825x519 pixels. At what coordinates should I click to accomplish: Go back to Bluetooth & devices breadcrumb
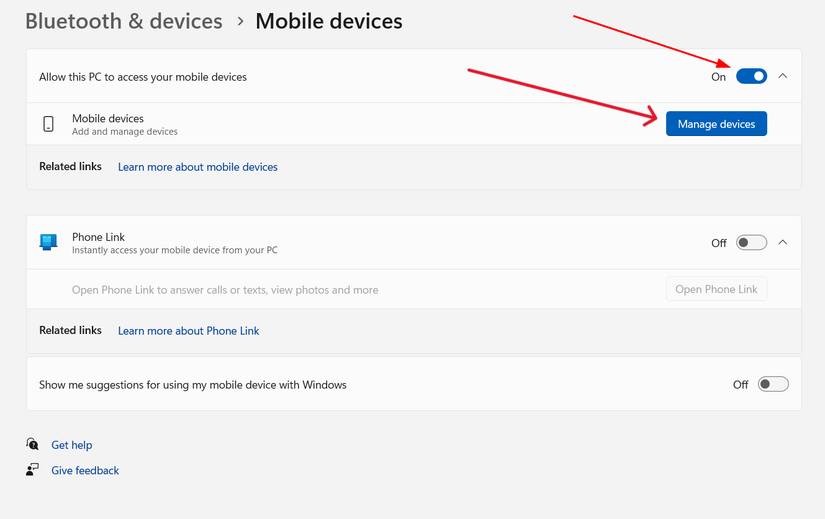click(124, 22)
